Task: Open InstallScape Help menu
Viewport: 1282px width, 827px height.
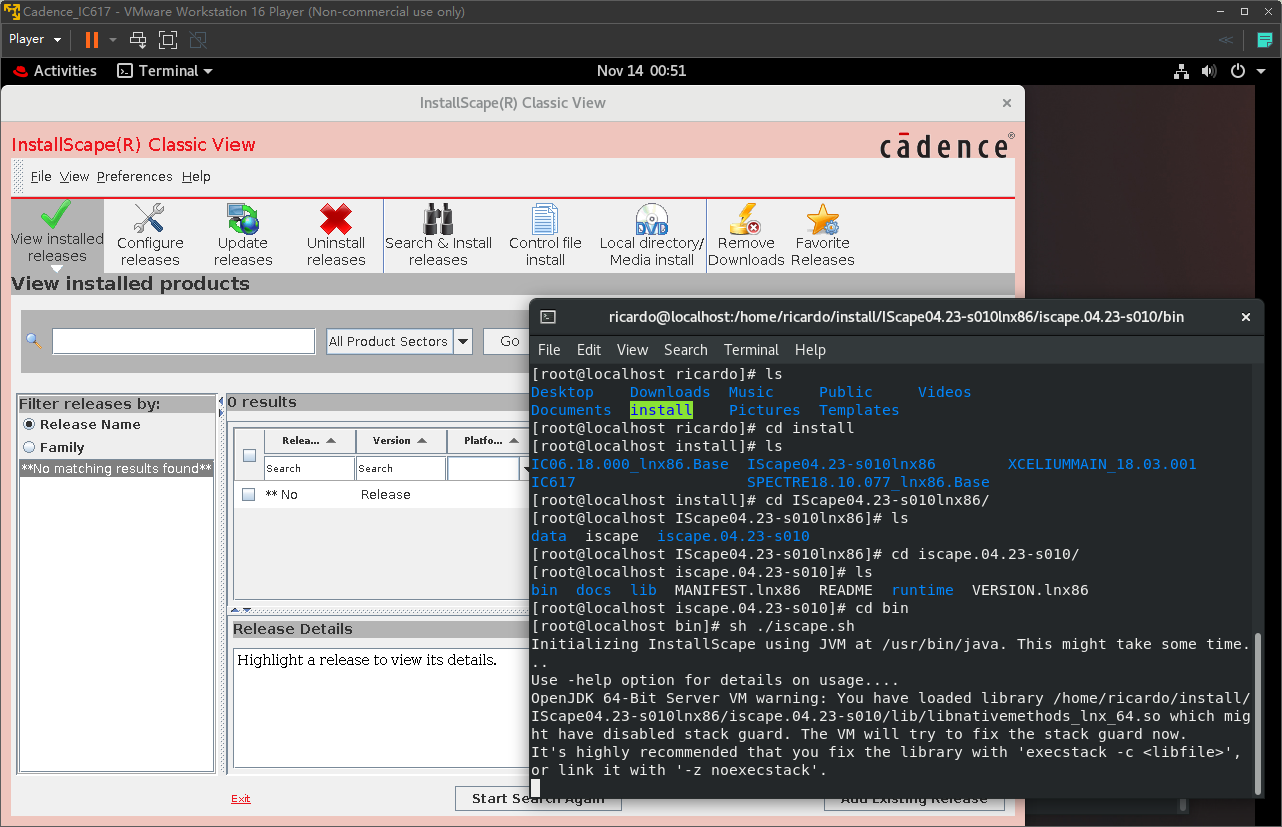Action: pyautogui.click(x=196, y=176)
